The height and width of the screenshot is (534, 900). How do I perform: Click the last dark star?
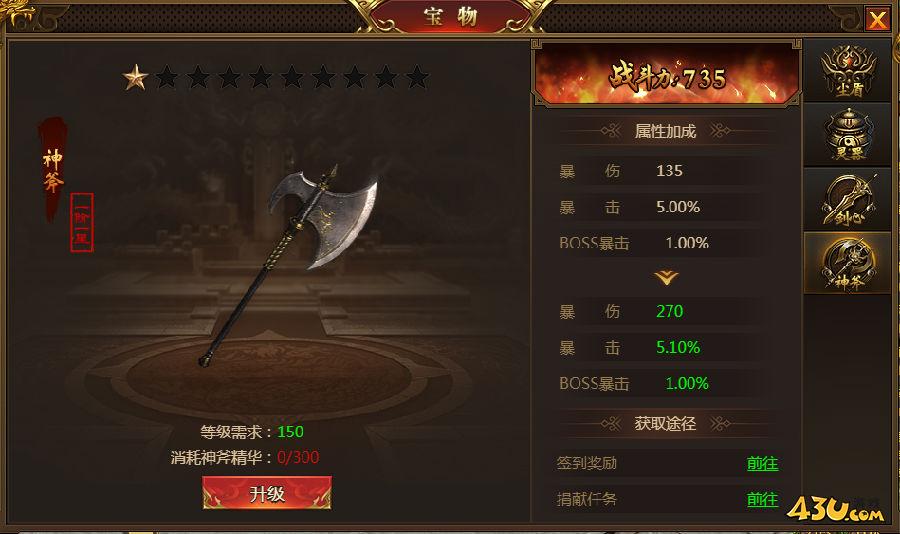tap(417, 77)
